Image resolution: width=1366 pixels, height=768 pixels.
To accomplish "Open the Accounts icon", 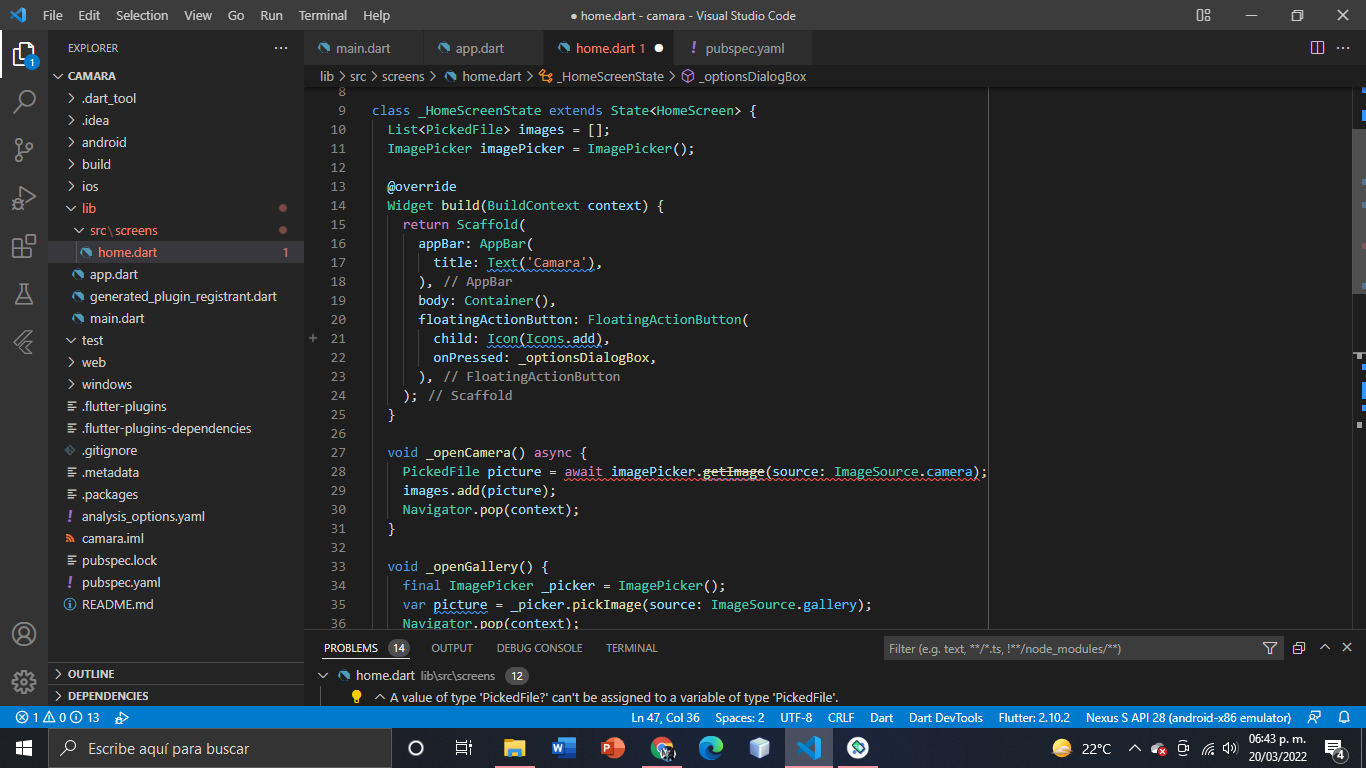I will (24, 634).
